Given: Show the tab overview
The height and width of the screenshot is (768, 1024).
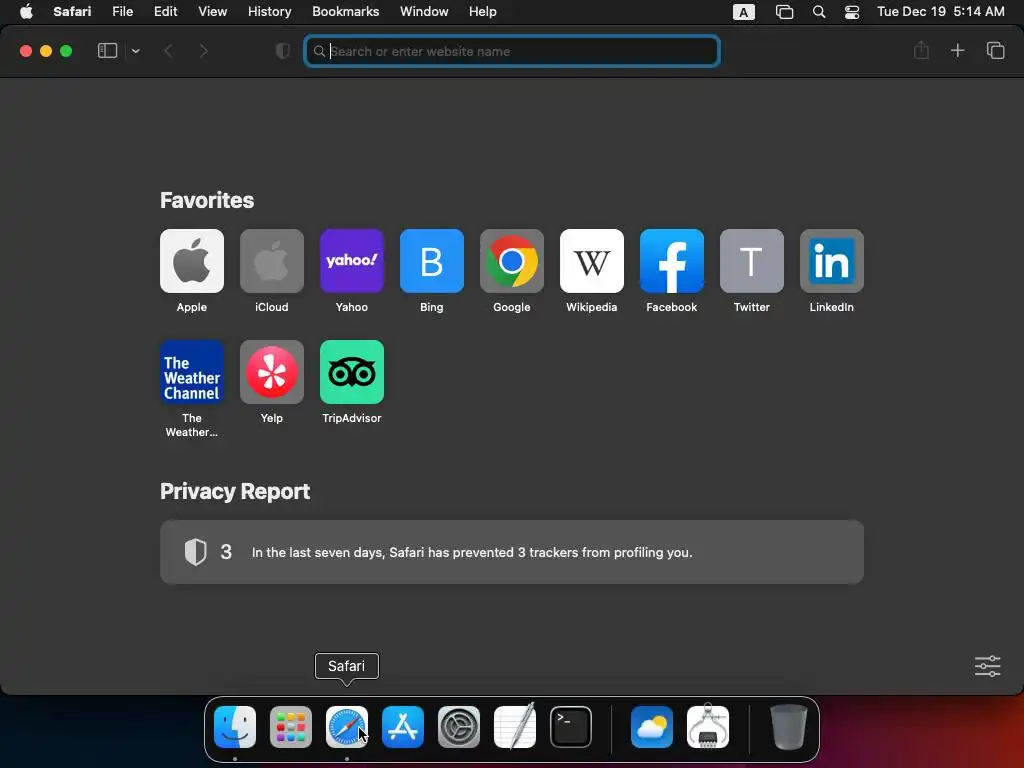Looking at the screenshot, I should coord(995,50).
